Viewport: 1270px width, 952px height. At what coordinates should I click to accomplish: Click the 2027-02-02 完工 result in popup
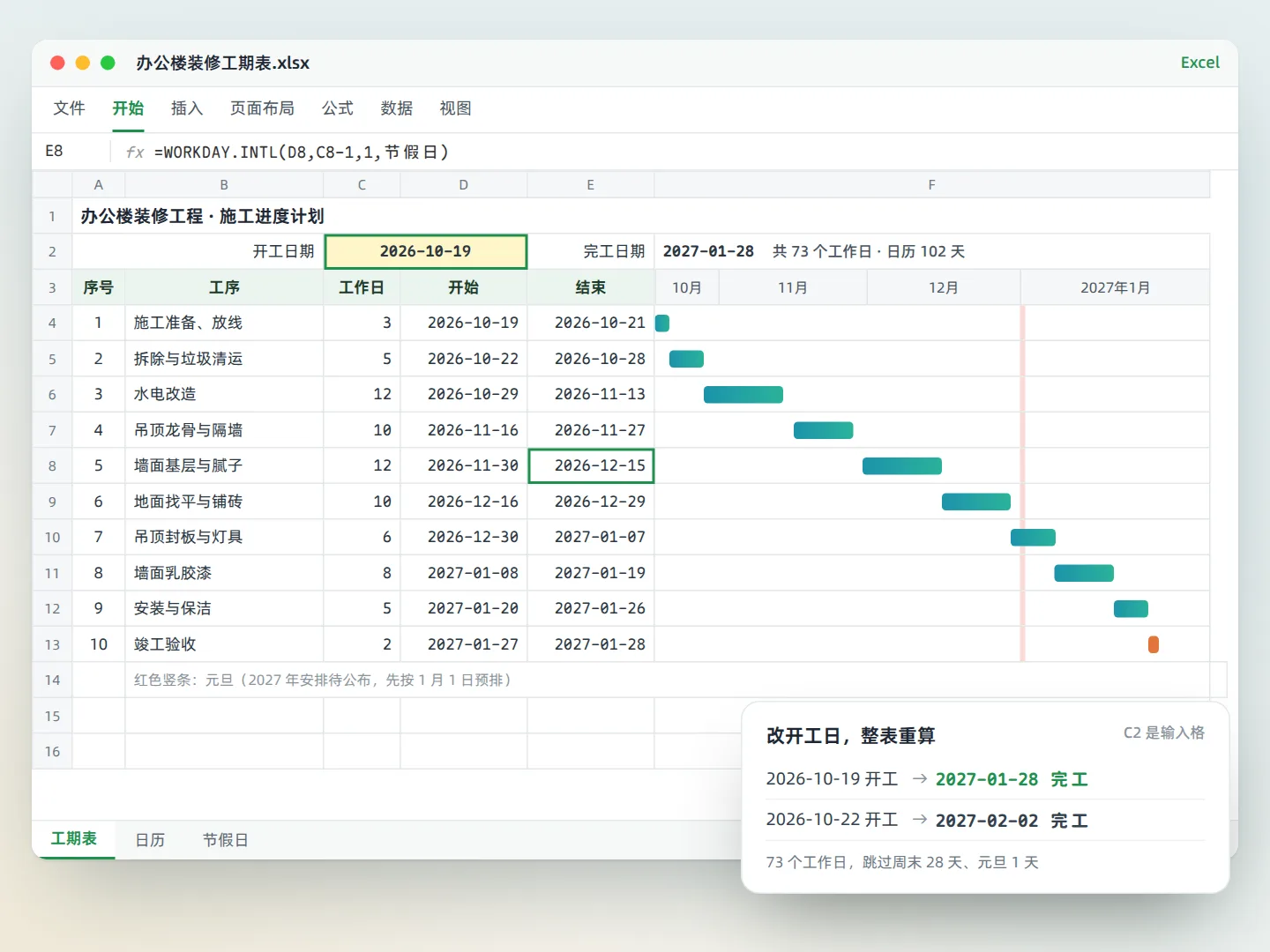(x=1012, y=821)
